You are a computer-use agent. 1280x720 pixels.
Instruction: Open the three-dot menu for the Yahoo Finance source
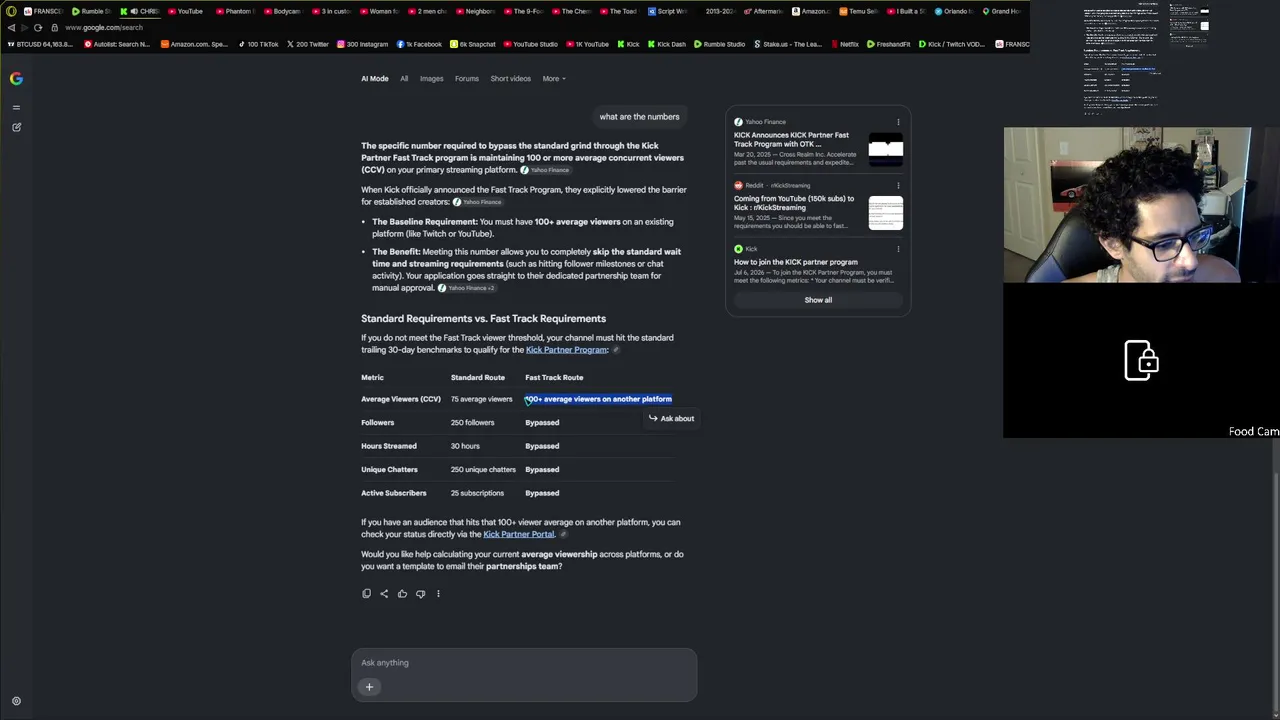[x=898, y=122]
